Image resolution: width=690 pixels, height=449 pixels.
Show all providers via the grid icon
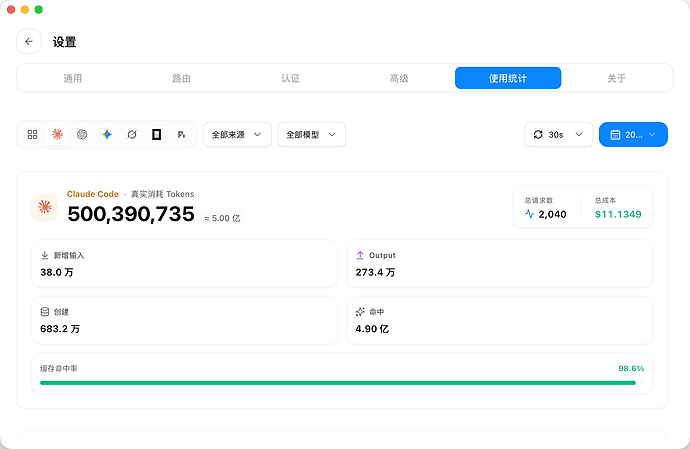click(x=33, y=134)
